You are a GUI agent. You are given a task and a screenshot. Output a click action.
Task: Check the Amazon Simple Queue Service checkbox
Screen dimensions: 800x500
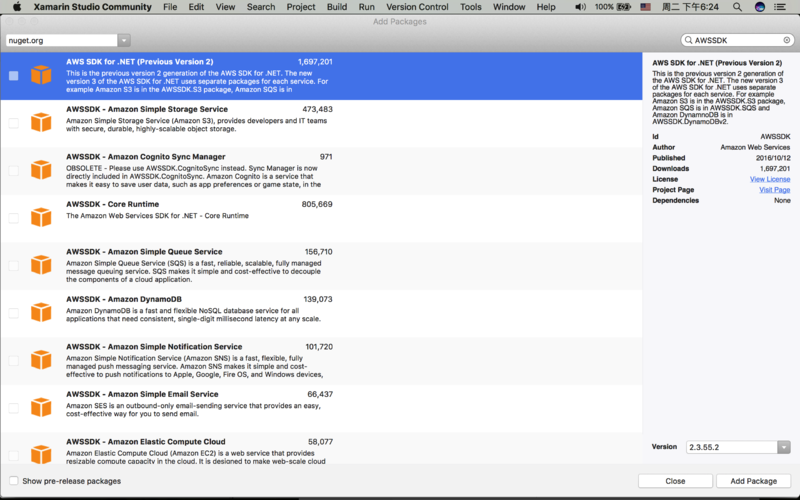[14, 265]
